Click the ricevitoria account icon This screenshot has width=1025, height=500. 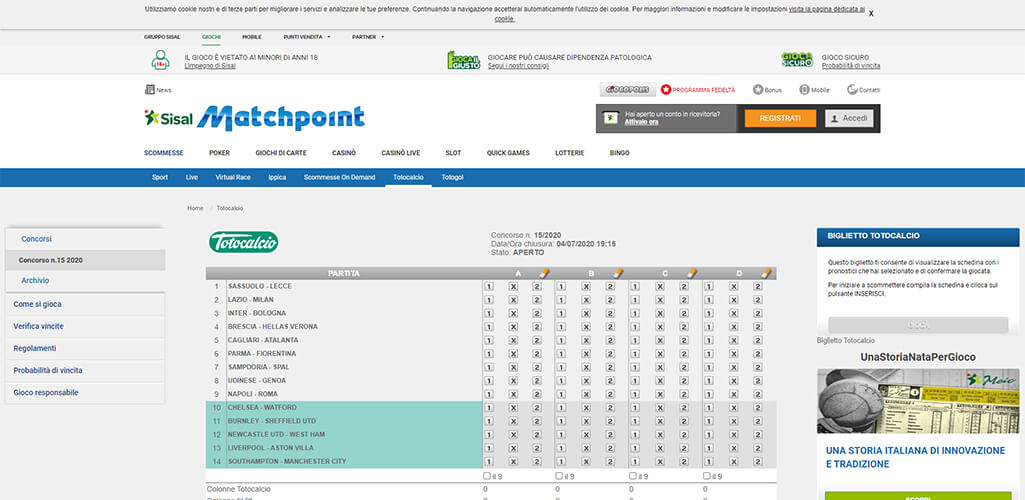click(609, 118)
